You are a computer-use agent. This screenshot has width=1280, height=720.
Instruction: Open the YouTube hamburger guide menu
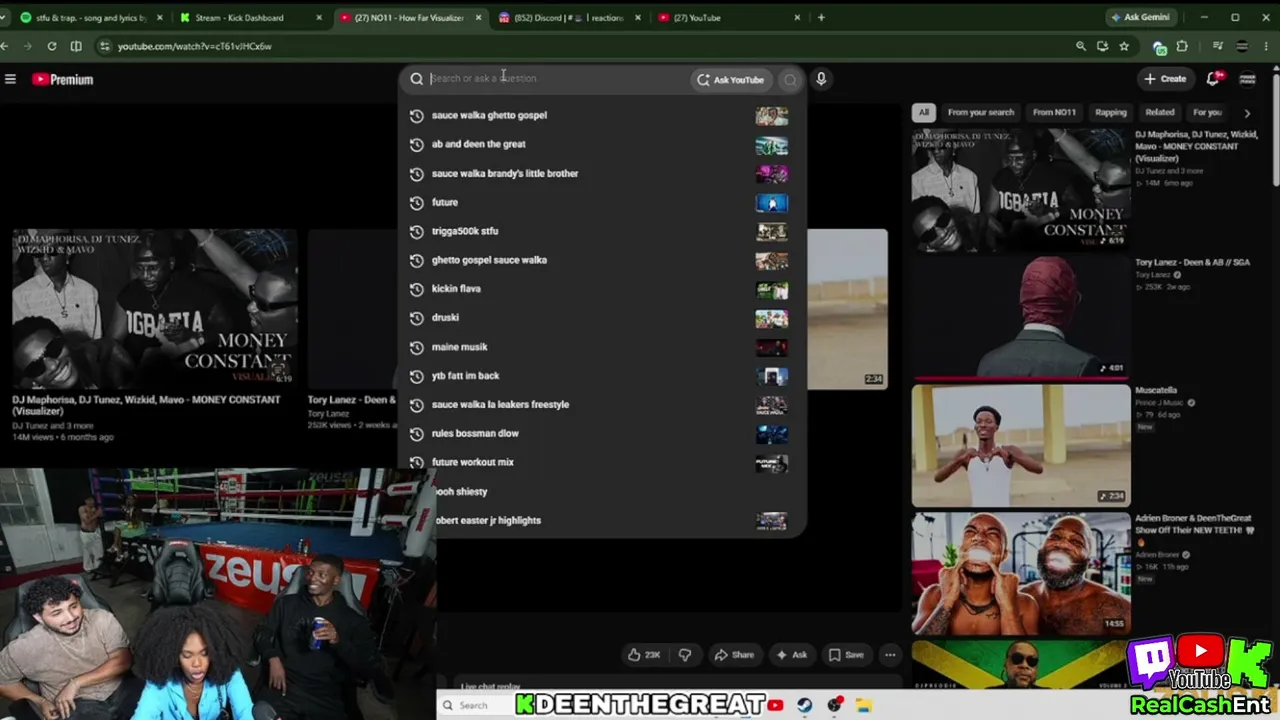10,79
